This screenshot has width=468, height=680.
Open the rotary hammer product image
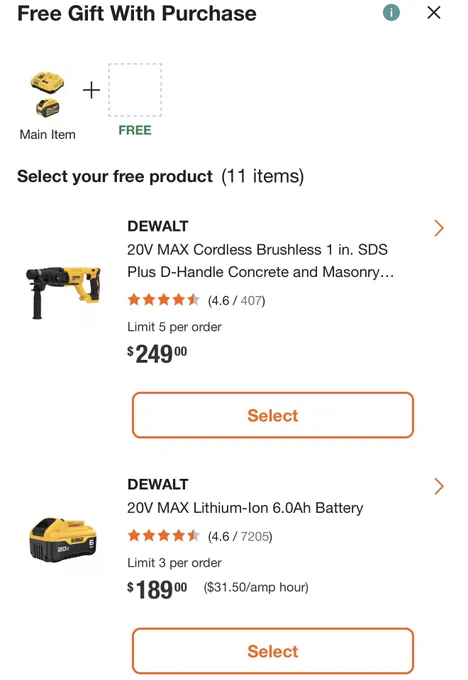(x=63, y=292)
